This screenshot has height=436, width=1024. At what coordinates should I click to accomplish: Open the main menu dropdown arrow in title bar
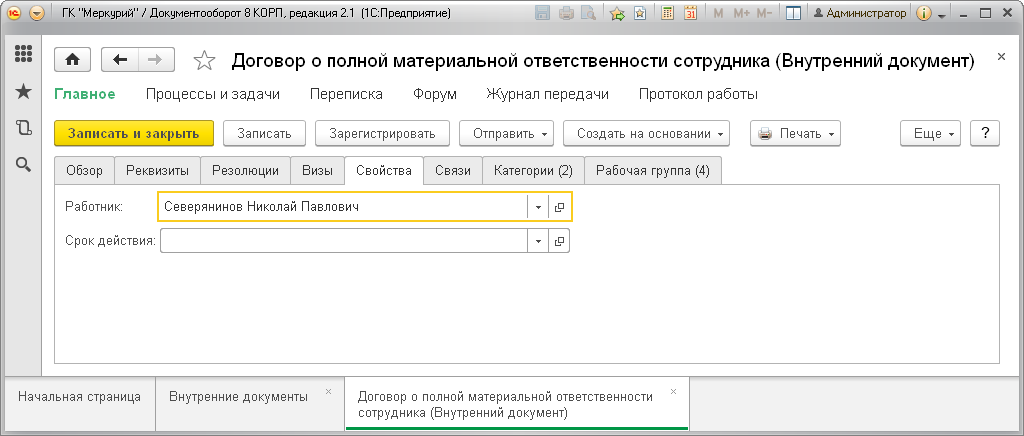[37, 13]
